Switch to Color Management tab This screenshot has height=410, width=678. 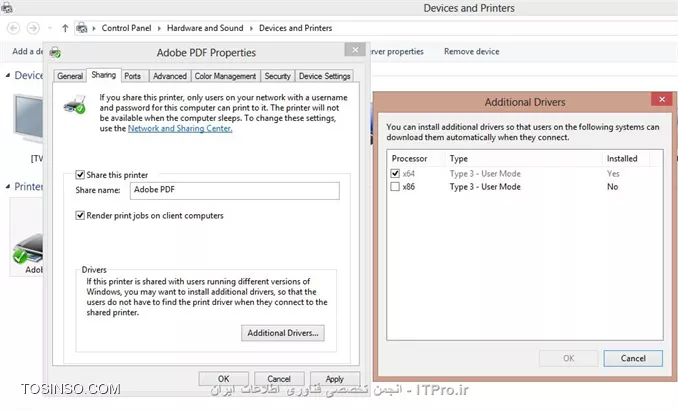point(225,76)
